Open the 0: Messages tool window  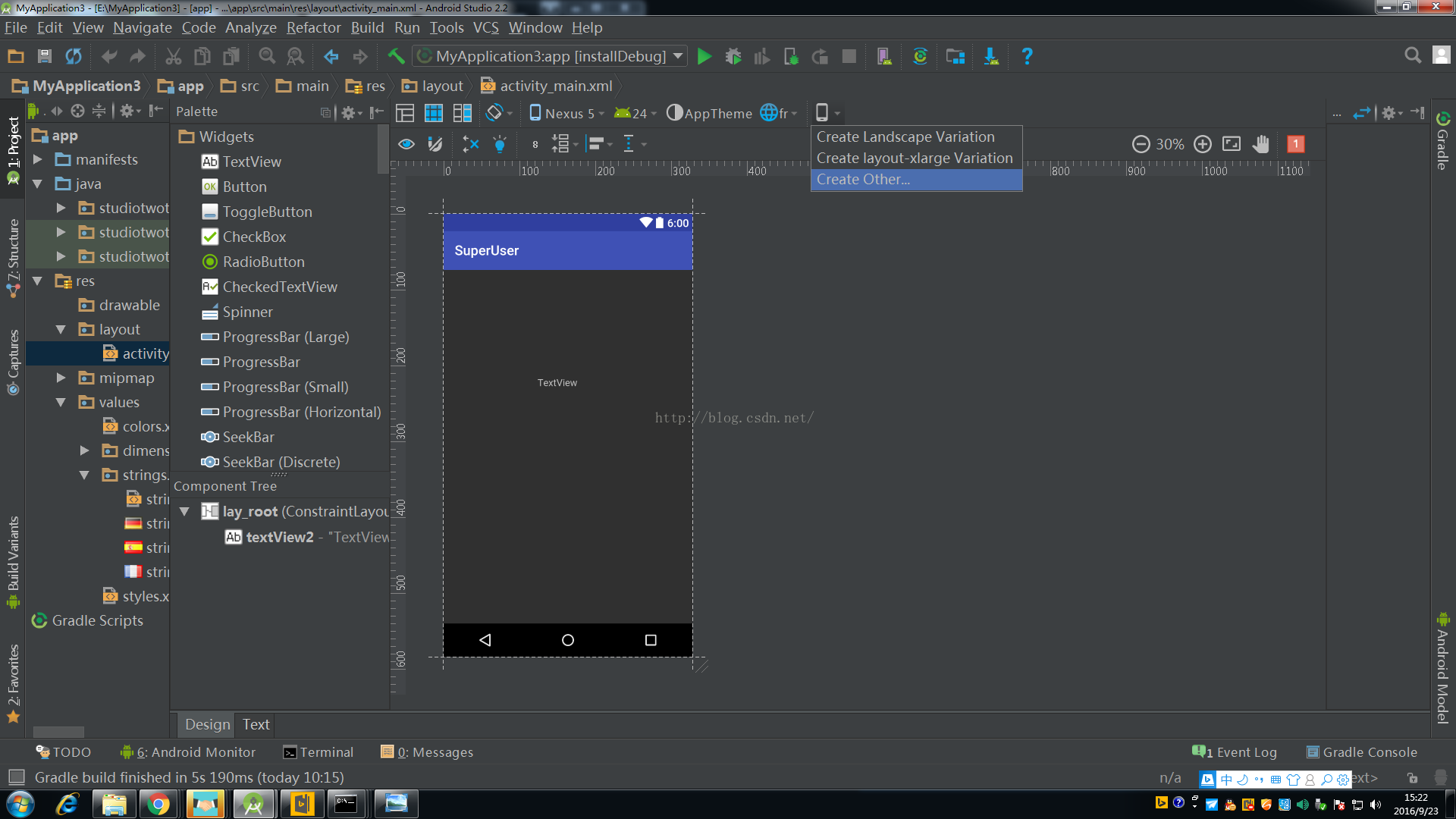(427, 752)
